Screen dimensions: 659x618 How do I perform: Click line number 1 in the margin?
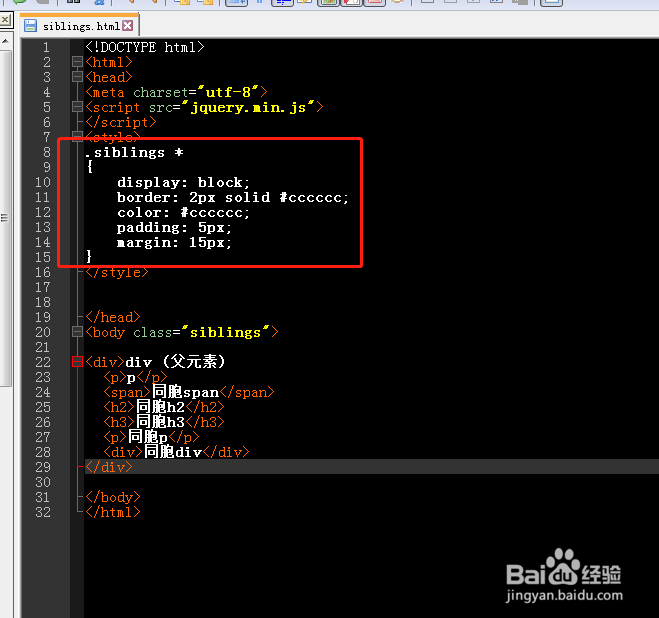(46, 47)
